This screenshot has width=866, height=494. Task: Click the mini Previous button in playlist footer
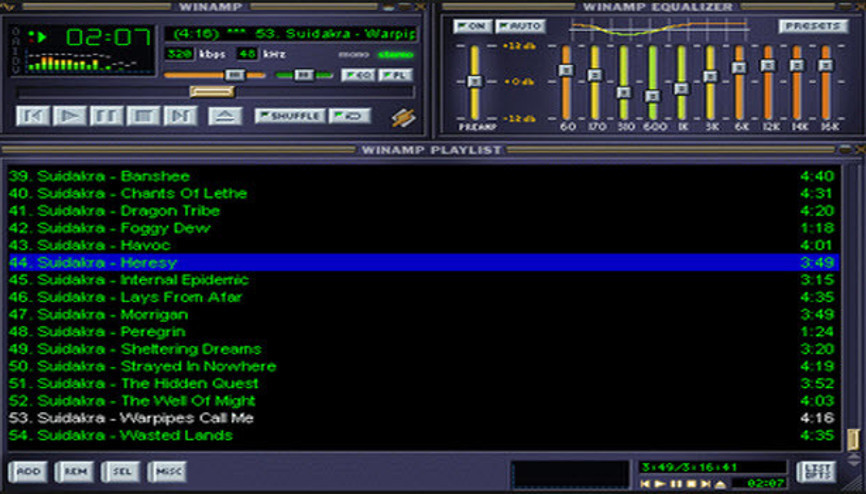(645, 484)
